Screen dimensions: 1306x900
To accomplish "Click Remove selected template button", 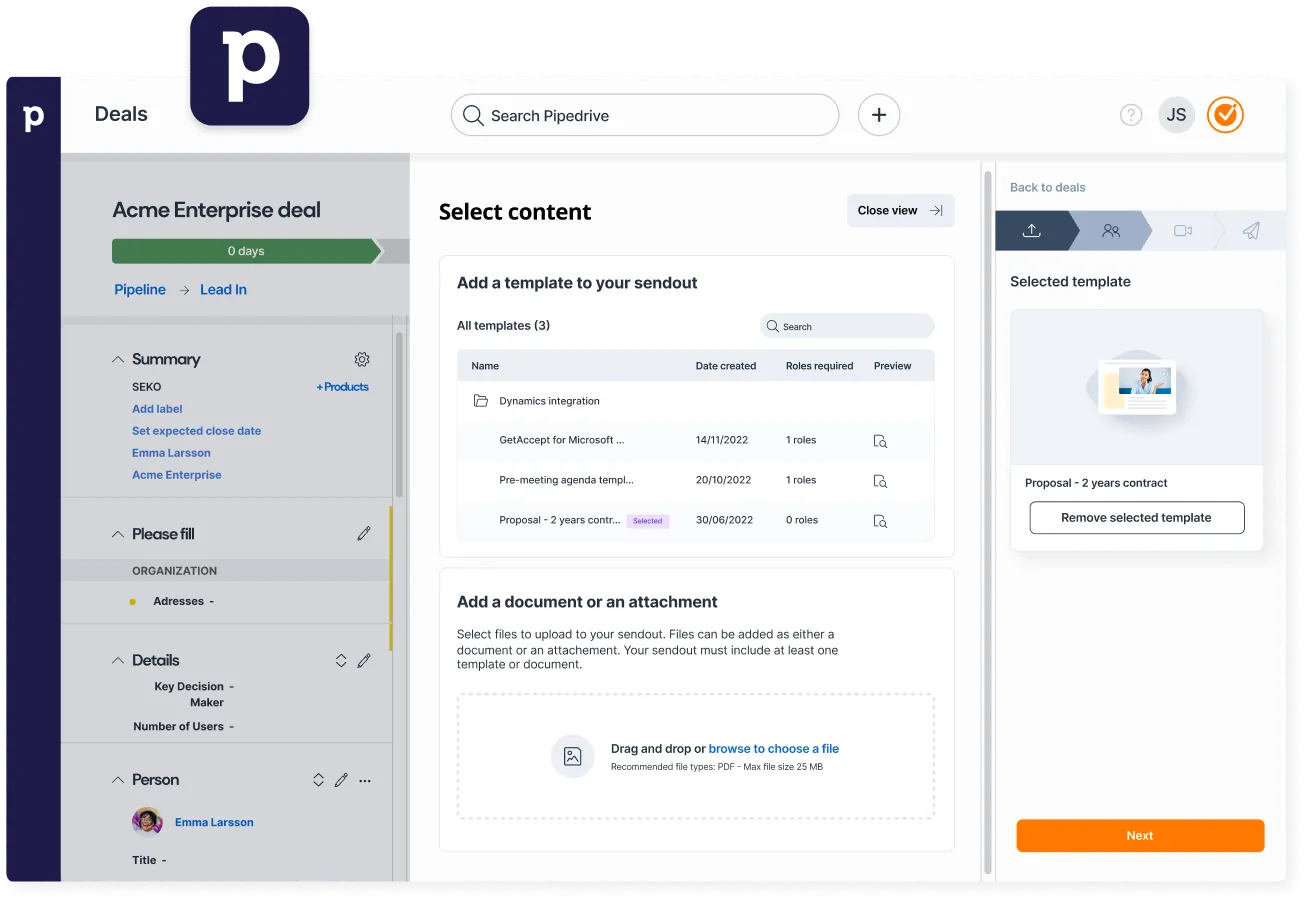I will (x=1137, y=518).
